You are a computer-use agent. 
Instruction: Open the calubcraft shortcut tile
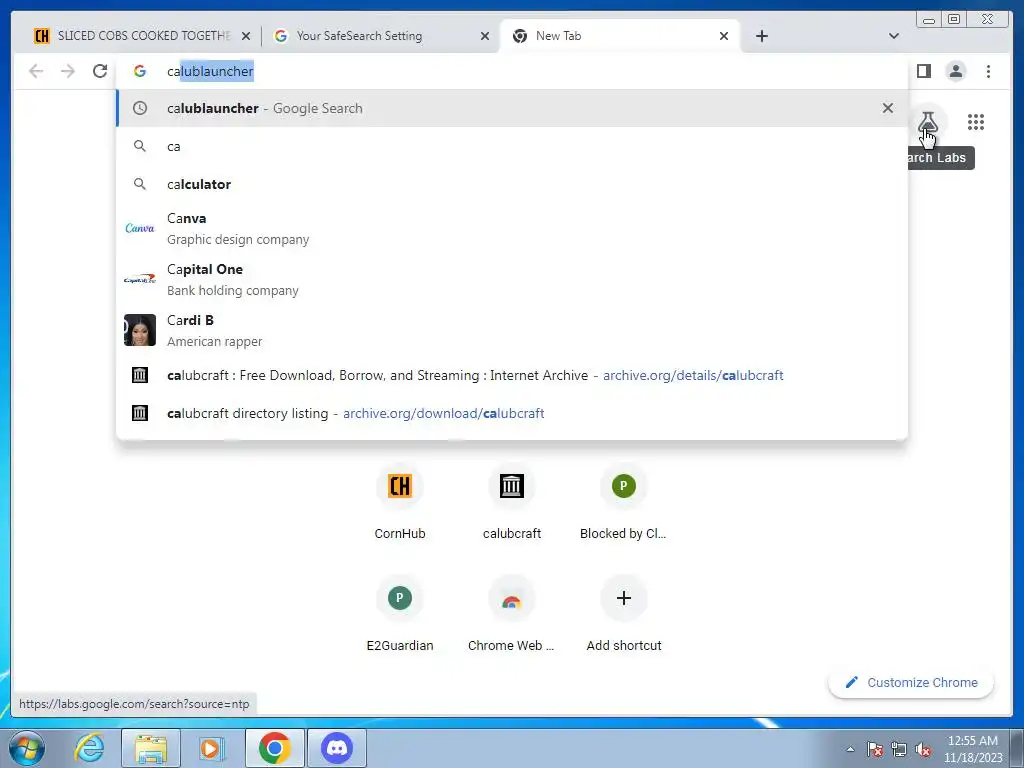[x=512, y=502]
